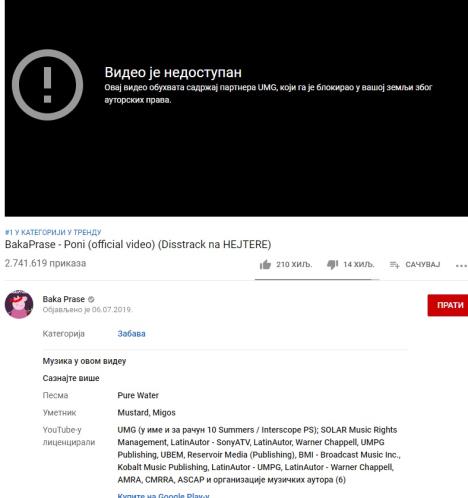This screenshot has width=468, height=498.
Task: Open the Baka Prase channel name link
Action: point(64,299)
